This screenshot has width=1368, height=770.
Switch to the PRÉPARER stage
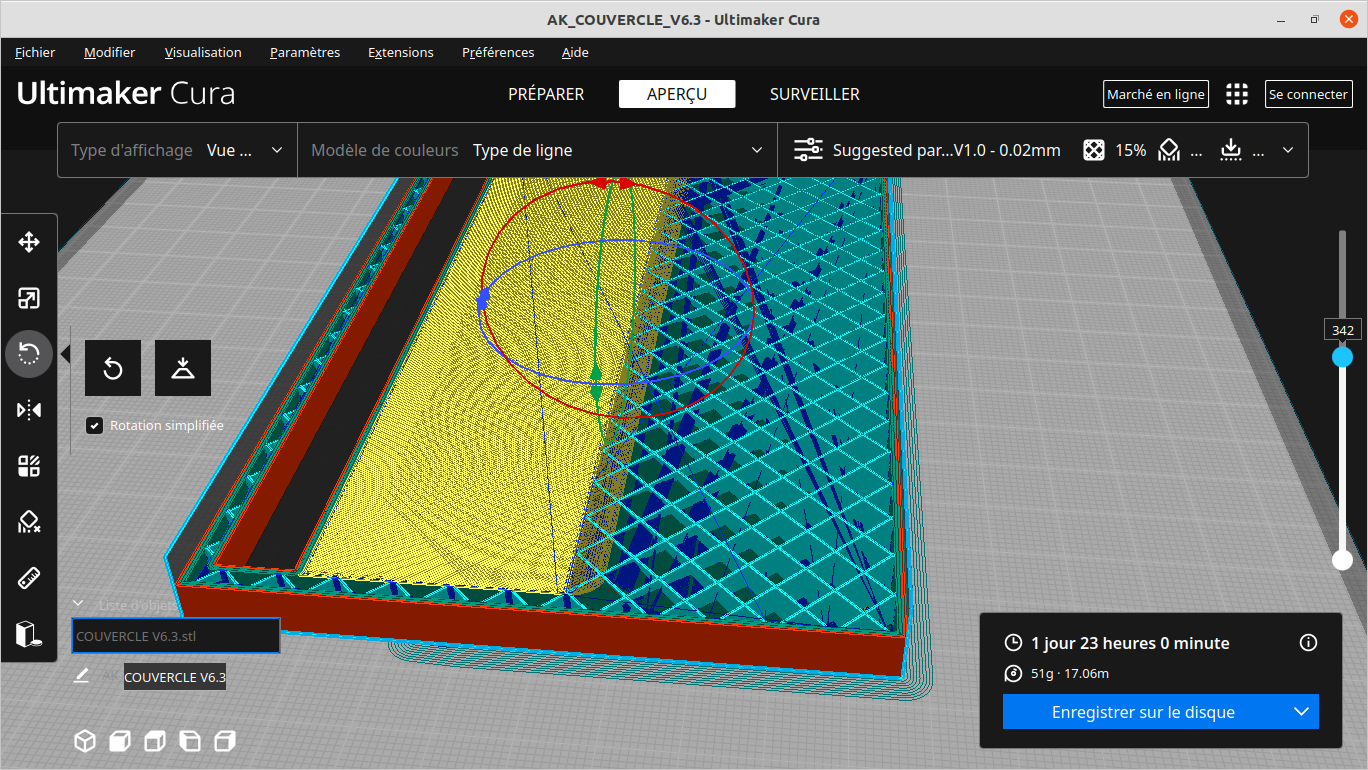tap(546, 94)
